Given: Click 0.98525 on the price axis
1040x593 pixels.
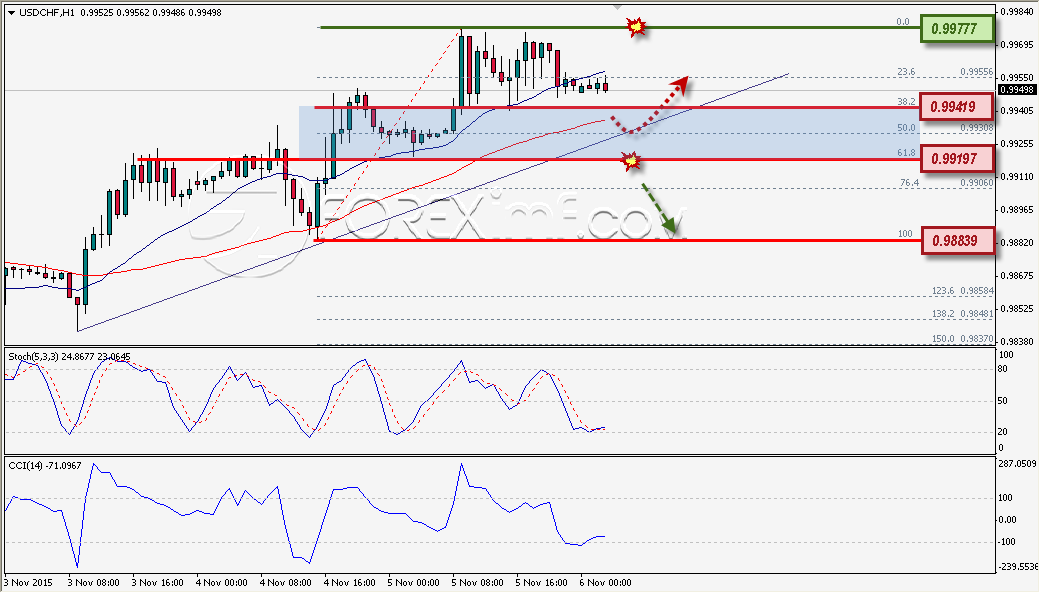Looking at the screenshot, I should coord(1017,308).
